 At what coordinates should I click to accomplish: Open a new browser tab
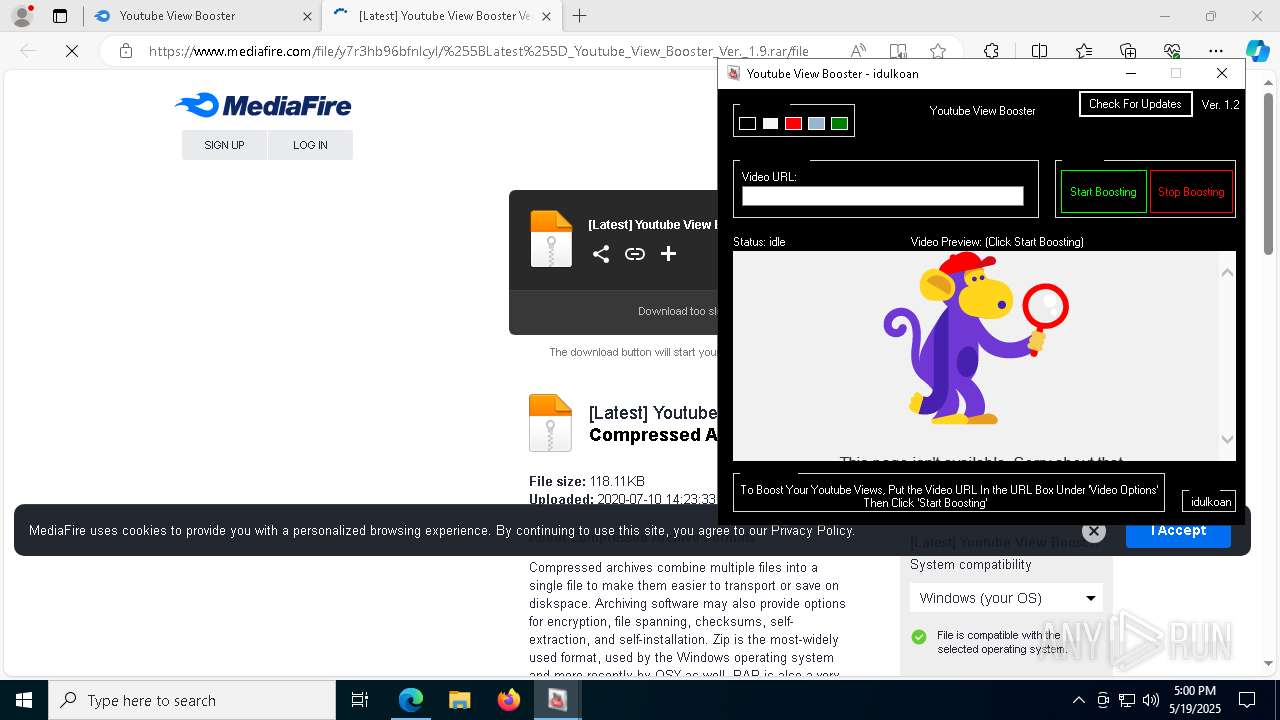[x=579, y=16]
